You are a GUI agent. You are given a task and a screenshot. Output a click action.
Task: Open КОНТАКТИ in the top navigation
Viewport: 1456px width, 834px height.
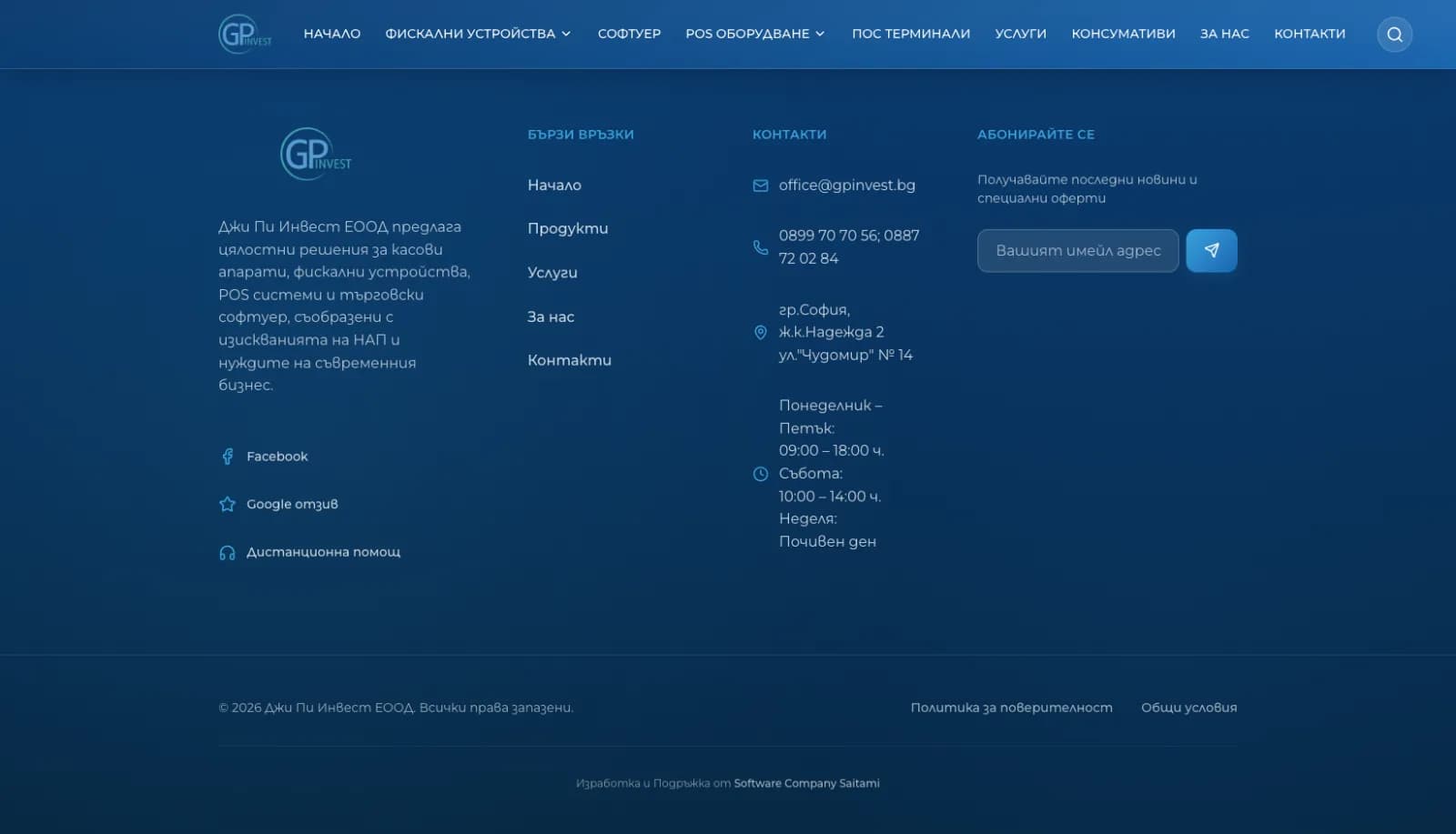pyautogui.click(x=1309, y=34)
